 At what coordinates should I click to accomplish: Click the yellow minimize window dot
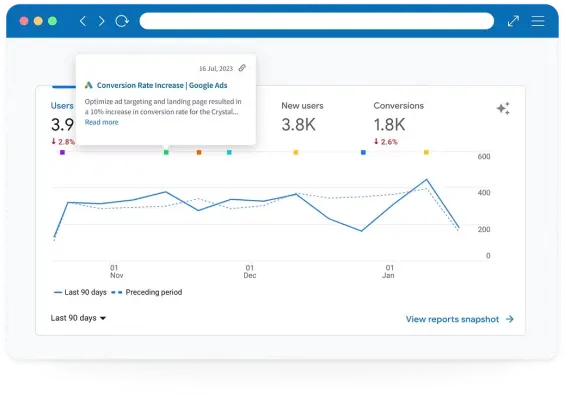(38, 21)
